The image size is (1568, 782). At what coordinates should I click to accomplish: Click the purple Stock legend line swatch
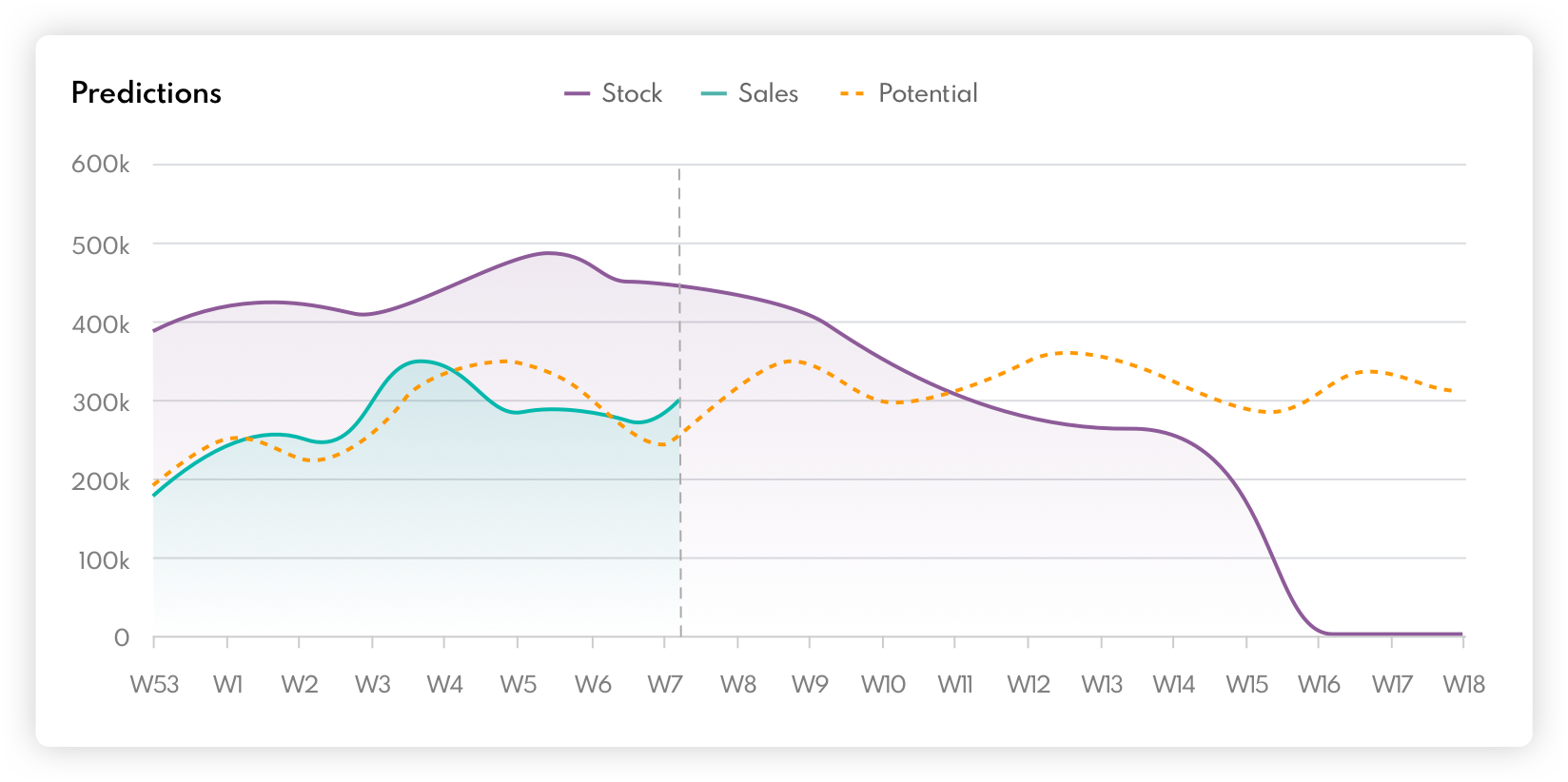[x=578, y=93]
